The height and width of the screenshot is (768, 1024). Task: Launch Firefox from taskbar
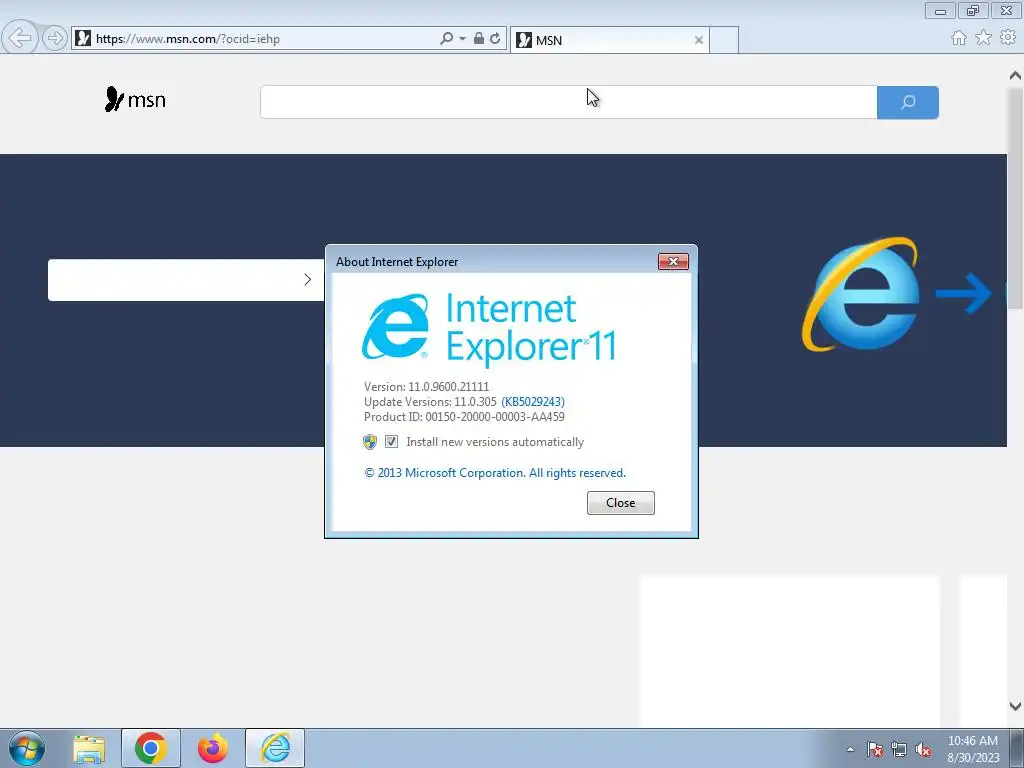213,748
